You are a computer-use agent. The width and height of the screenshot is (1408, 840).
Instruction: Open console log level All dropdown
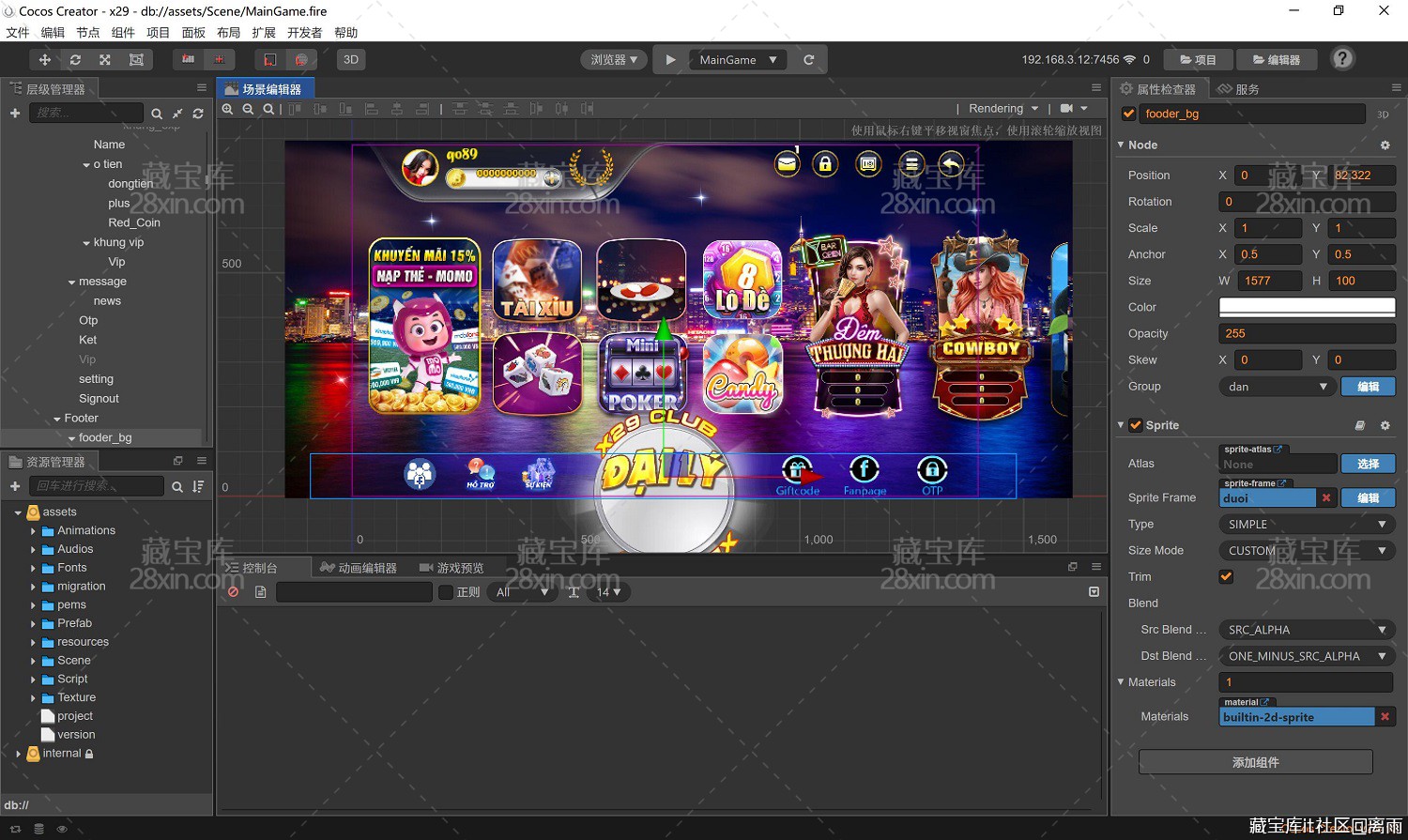click(523, 592)
